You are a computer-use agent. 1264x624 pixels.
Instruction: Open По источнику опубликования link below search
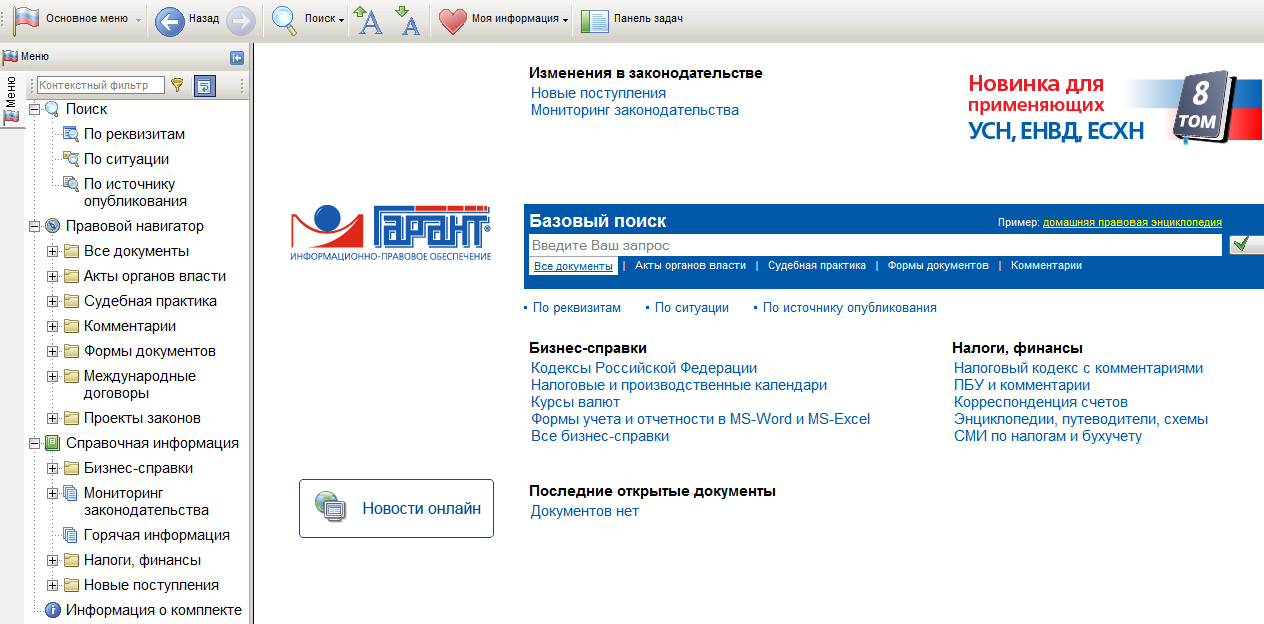pyautogui.click(x=850, y=308)
